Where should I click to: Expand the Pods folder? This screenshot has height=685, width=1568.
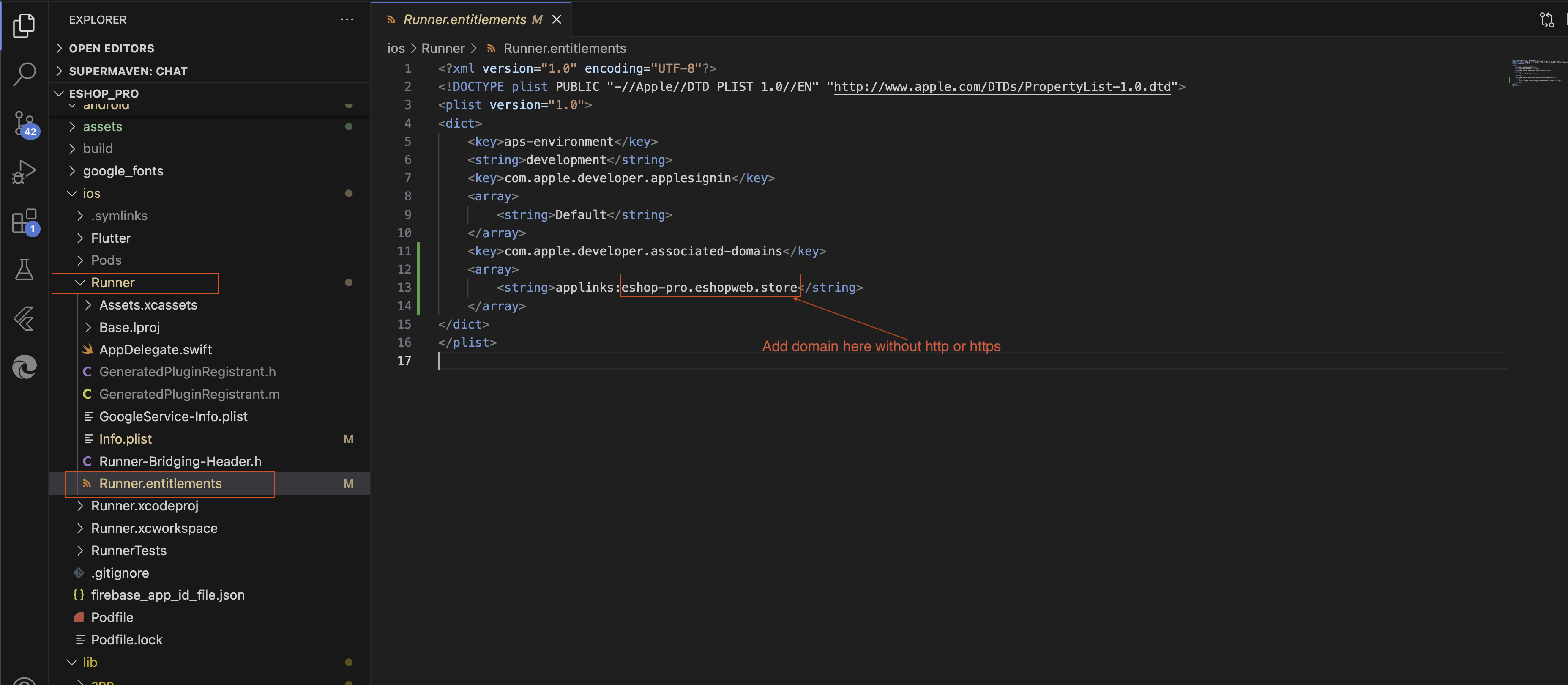pyautogui.click(x=209, y=260)
